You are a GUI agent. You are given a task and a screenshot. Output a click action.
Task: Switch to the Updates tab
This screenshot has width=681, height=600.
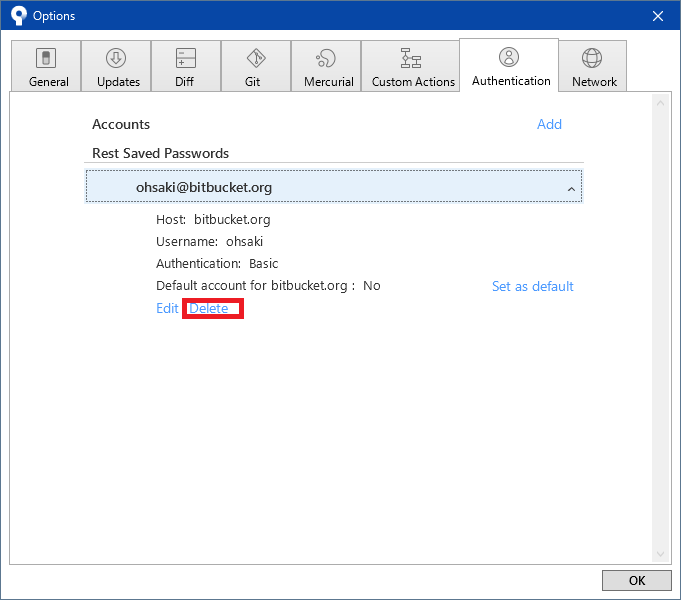click(x=116, y=66)
